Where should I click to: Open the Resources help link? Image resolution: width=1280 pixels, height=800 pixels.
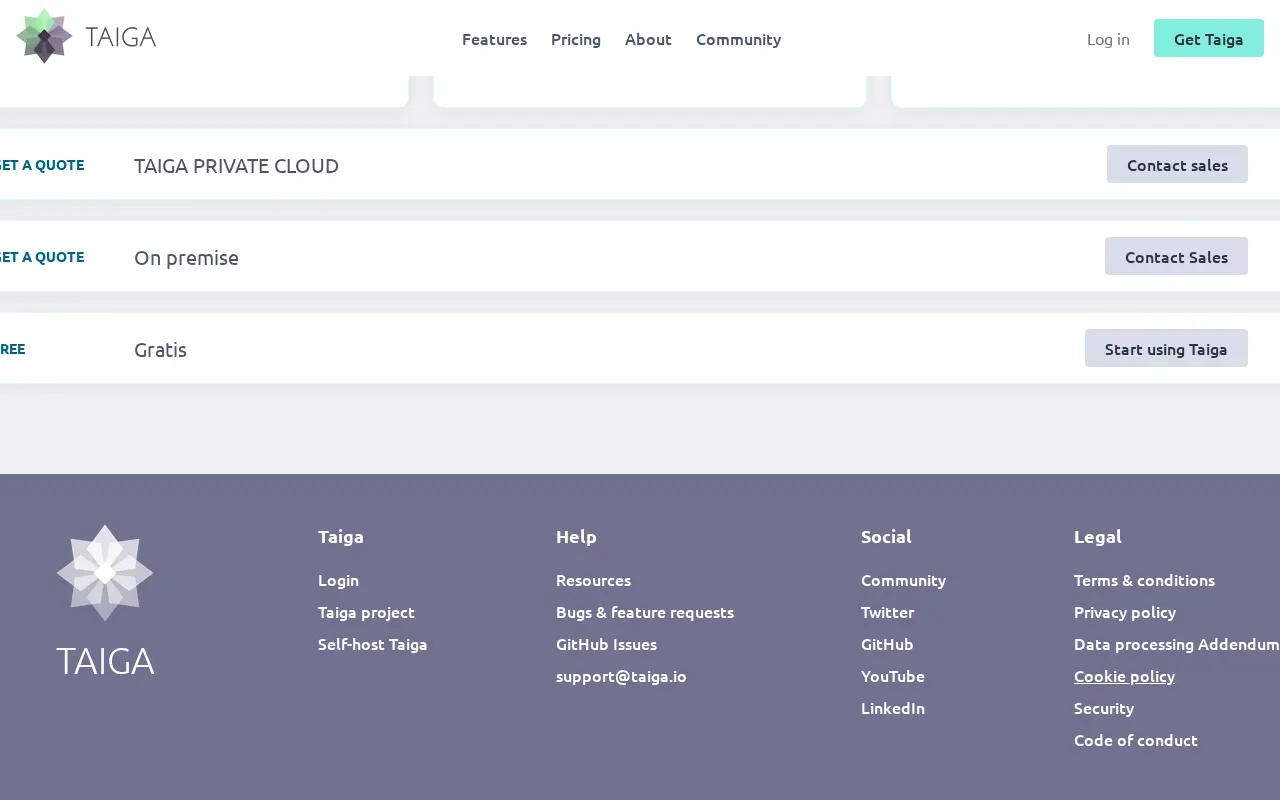593,580
